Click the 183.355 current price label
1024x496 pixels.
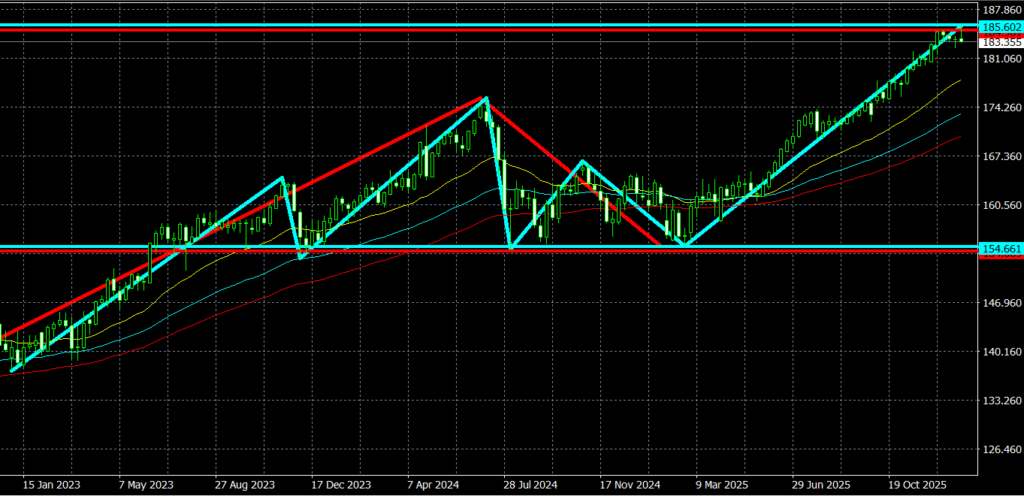(x=1000, y=43)
